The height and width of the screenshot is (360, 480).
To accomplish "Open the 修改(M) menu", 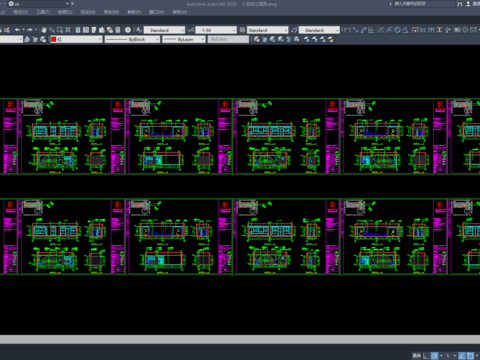I will (x=111, y=12).
